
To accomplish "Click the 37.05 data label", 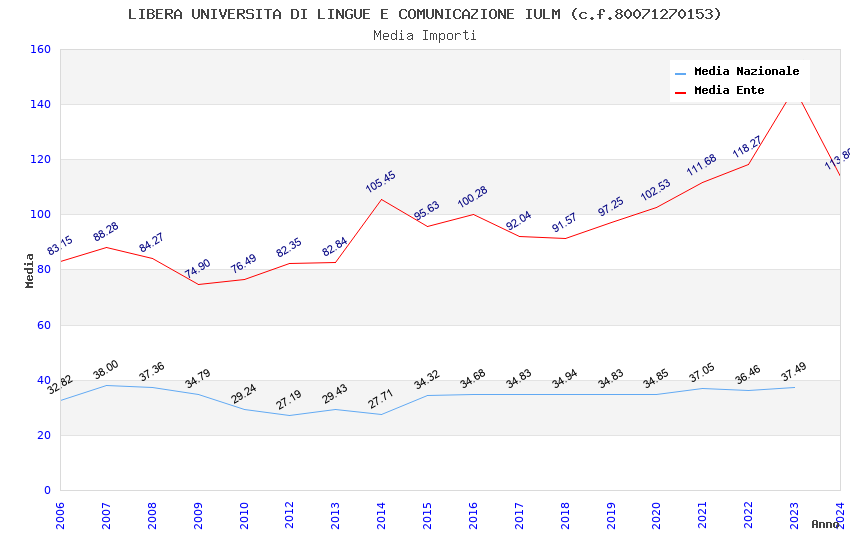I will click(702, 373).
